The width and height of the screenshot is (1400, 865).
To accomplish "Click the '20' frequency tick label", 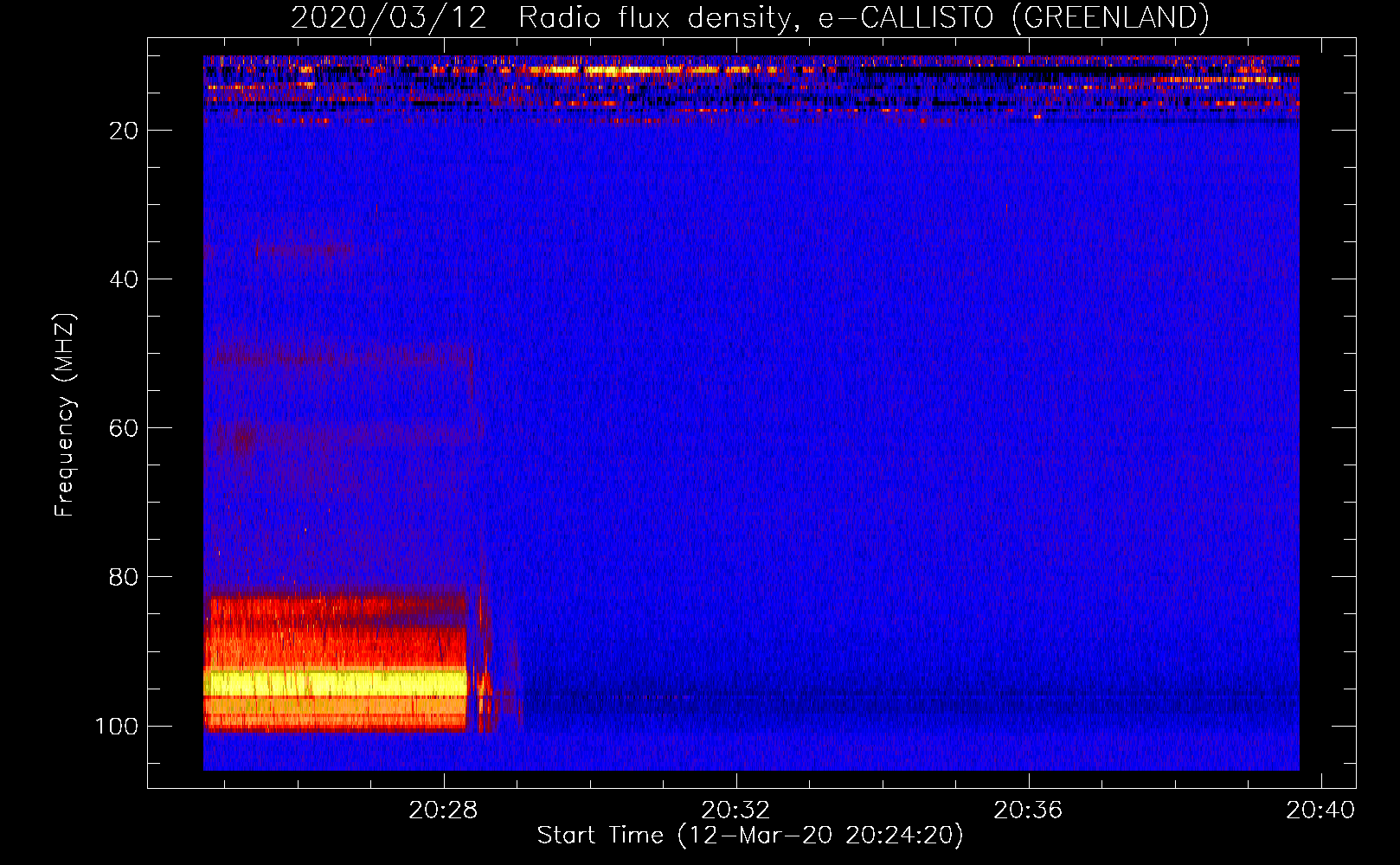I will click(x=125, y=131).
